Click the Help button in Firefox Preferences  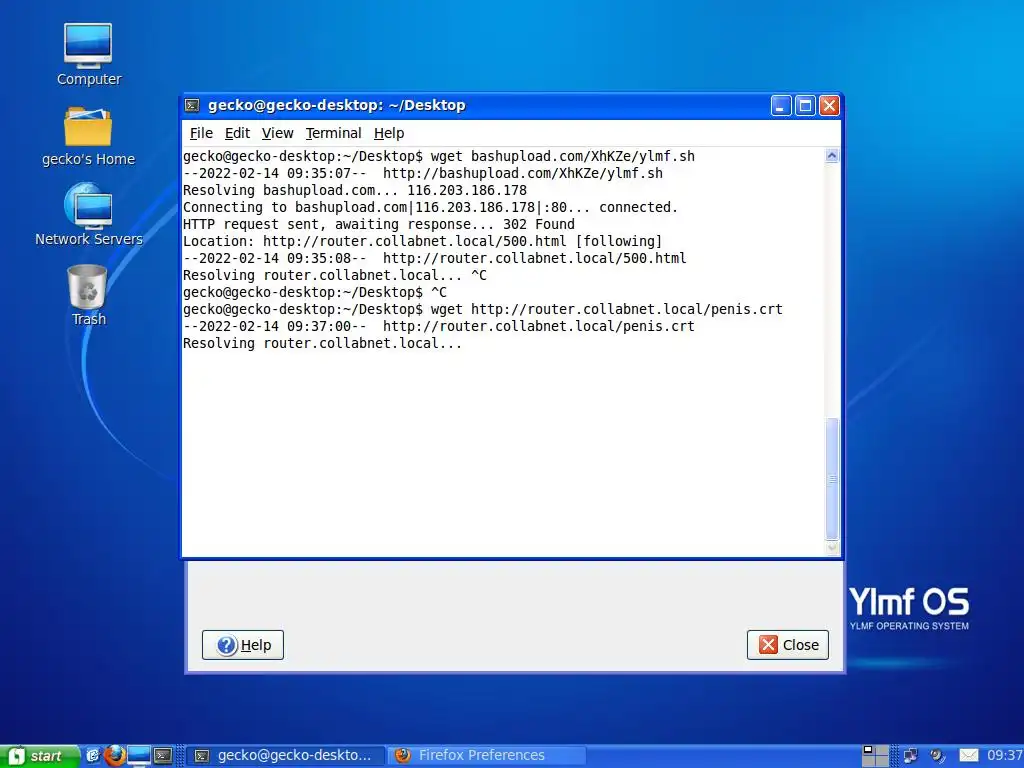[x=243, y=645]
